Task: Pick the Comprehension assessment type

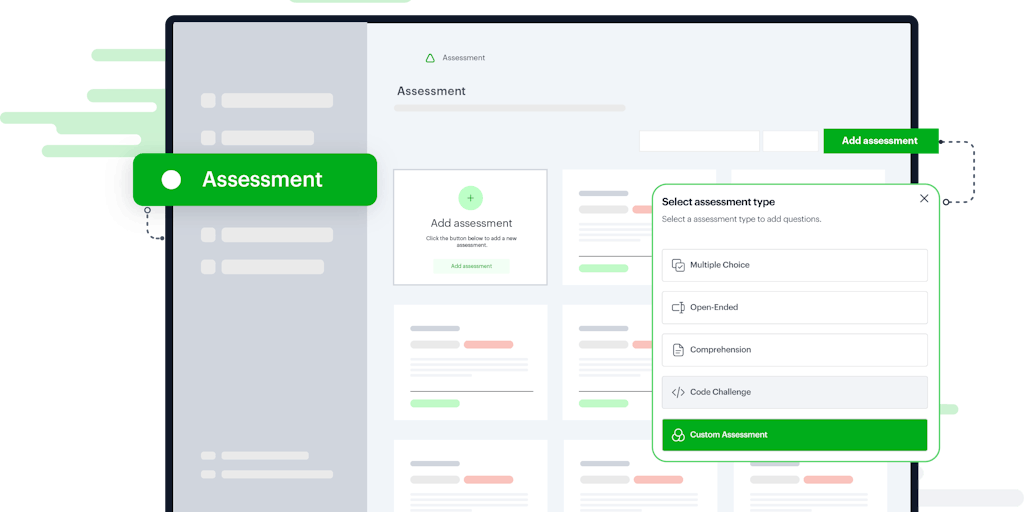Action: point(794,350)
